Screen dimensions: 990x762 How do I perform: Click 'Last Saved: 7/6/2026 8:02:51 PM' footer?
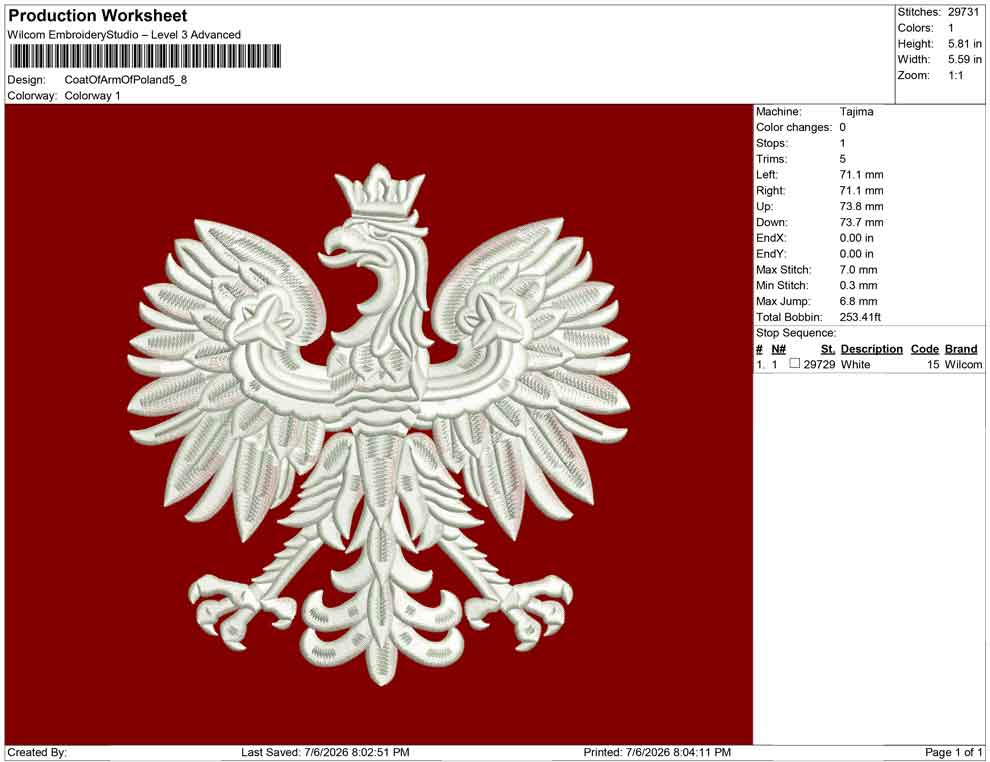(325, 752)
